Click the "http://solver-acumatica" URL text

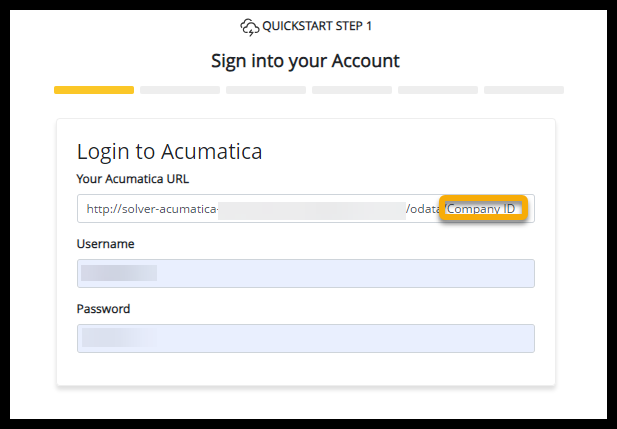[150, 209]
